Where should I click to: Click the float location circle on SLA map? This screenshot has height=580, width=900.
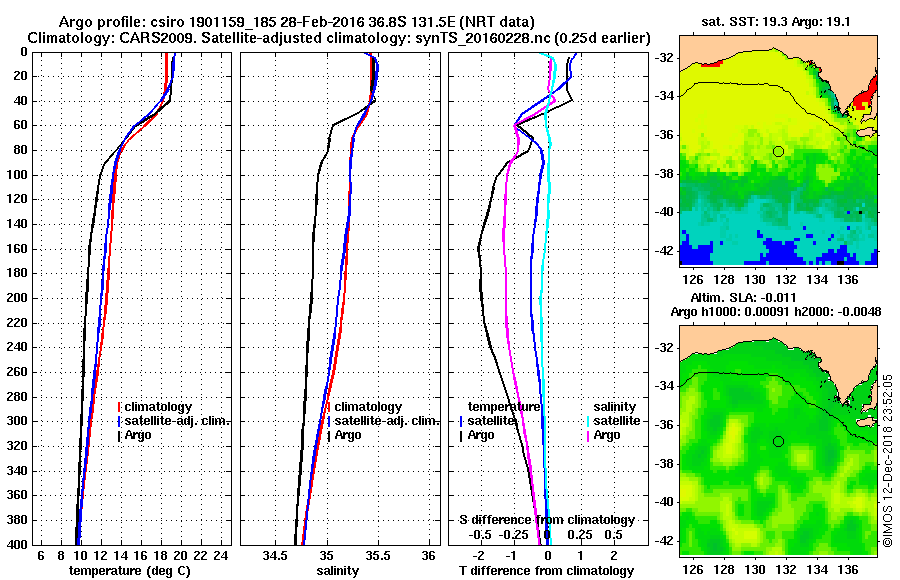click(x=778, y=442)
